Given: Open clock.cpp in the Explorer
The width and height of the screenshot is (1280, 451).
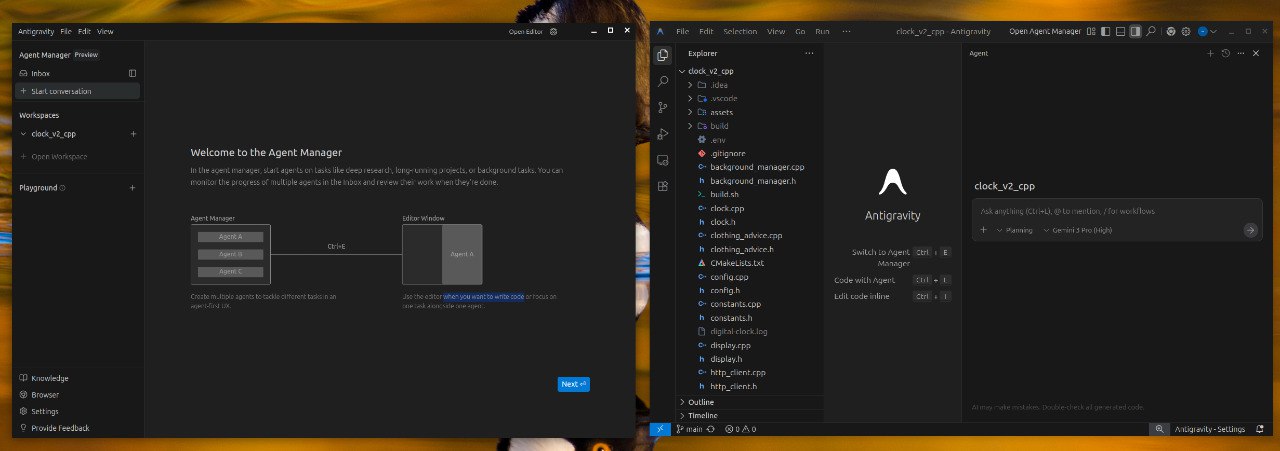Looking at the screenshot, I should click(x=726, y=208).
